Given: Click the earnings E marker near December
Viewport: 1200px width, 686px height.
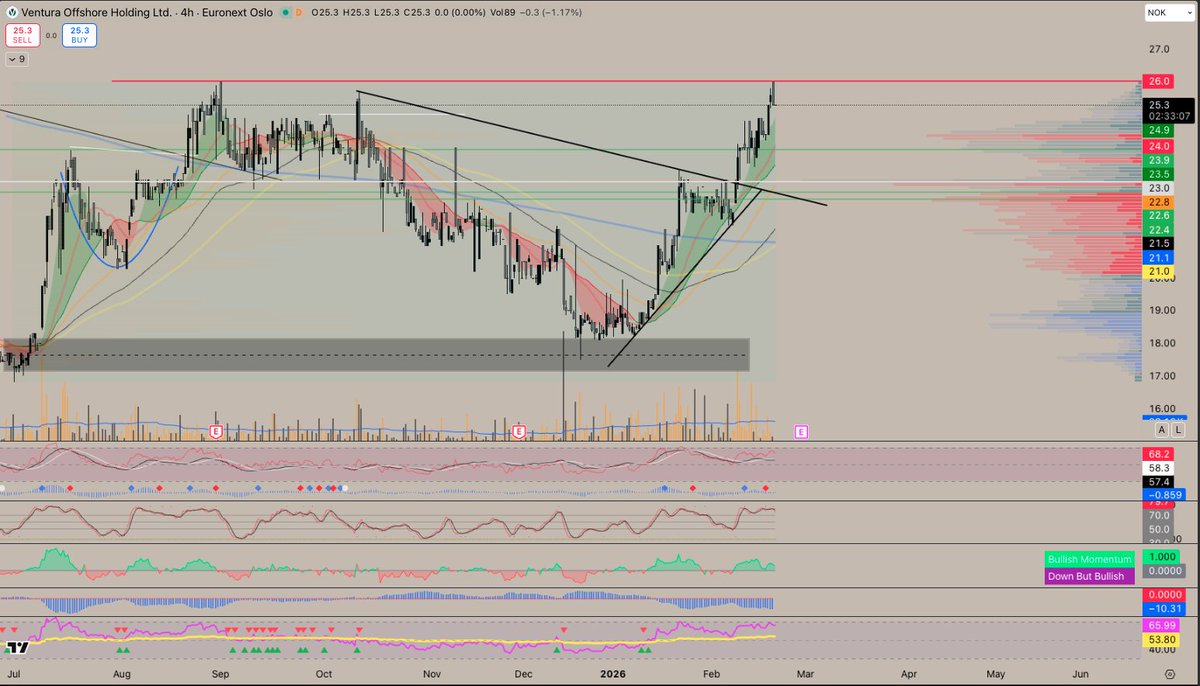Looking at the screenshot, I should pos(519,431).
